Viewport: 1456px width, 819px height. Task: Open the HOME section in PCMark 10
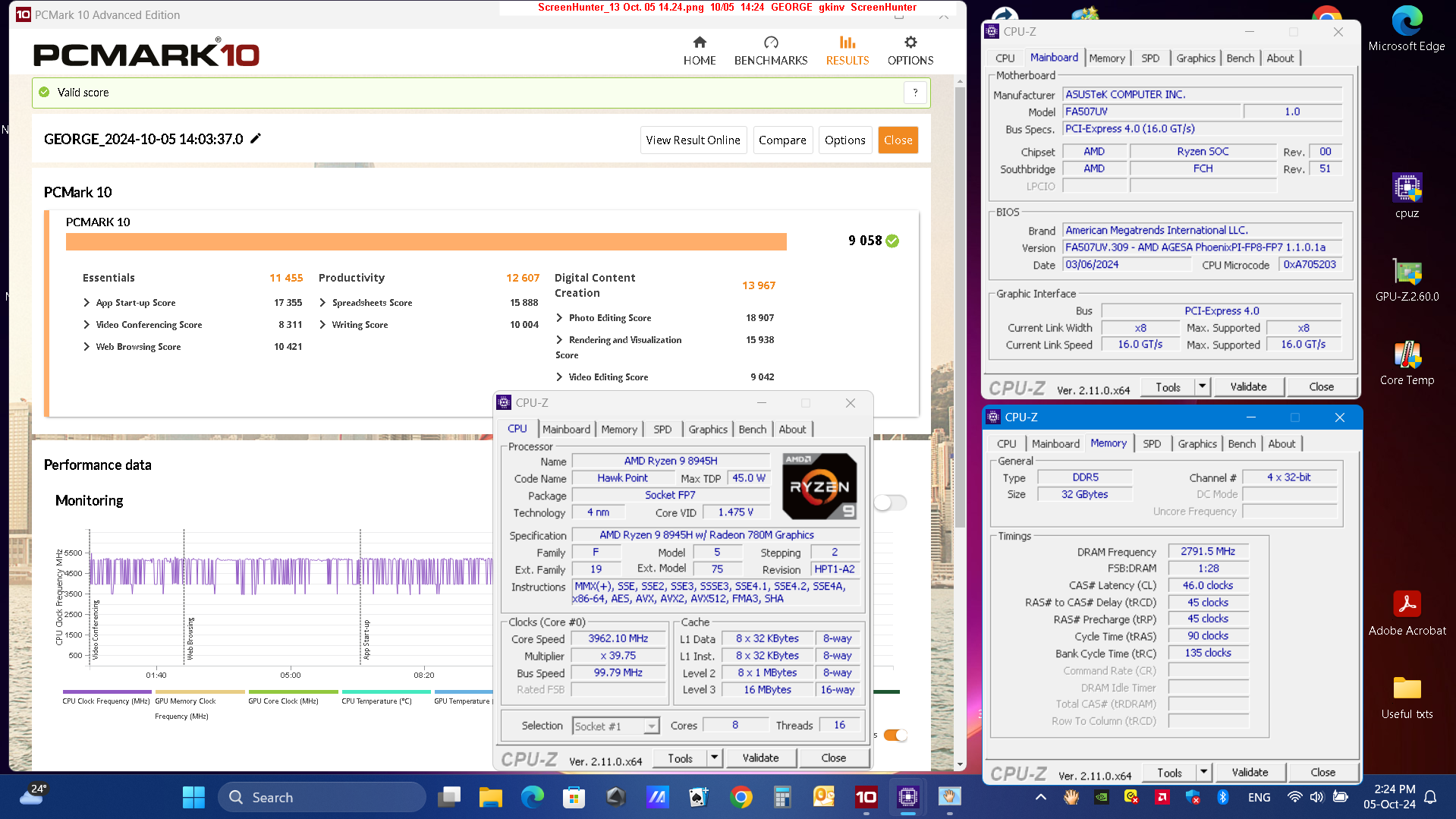tap(699, 51)
